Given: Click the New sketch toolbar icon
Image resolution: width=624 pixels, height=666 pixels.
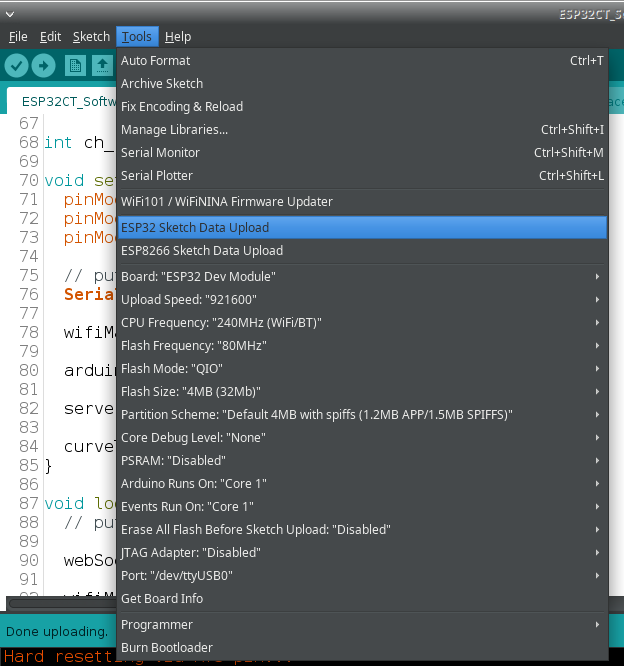Looking at the screenshot, I should (x=75, y=66).
